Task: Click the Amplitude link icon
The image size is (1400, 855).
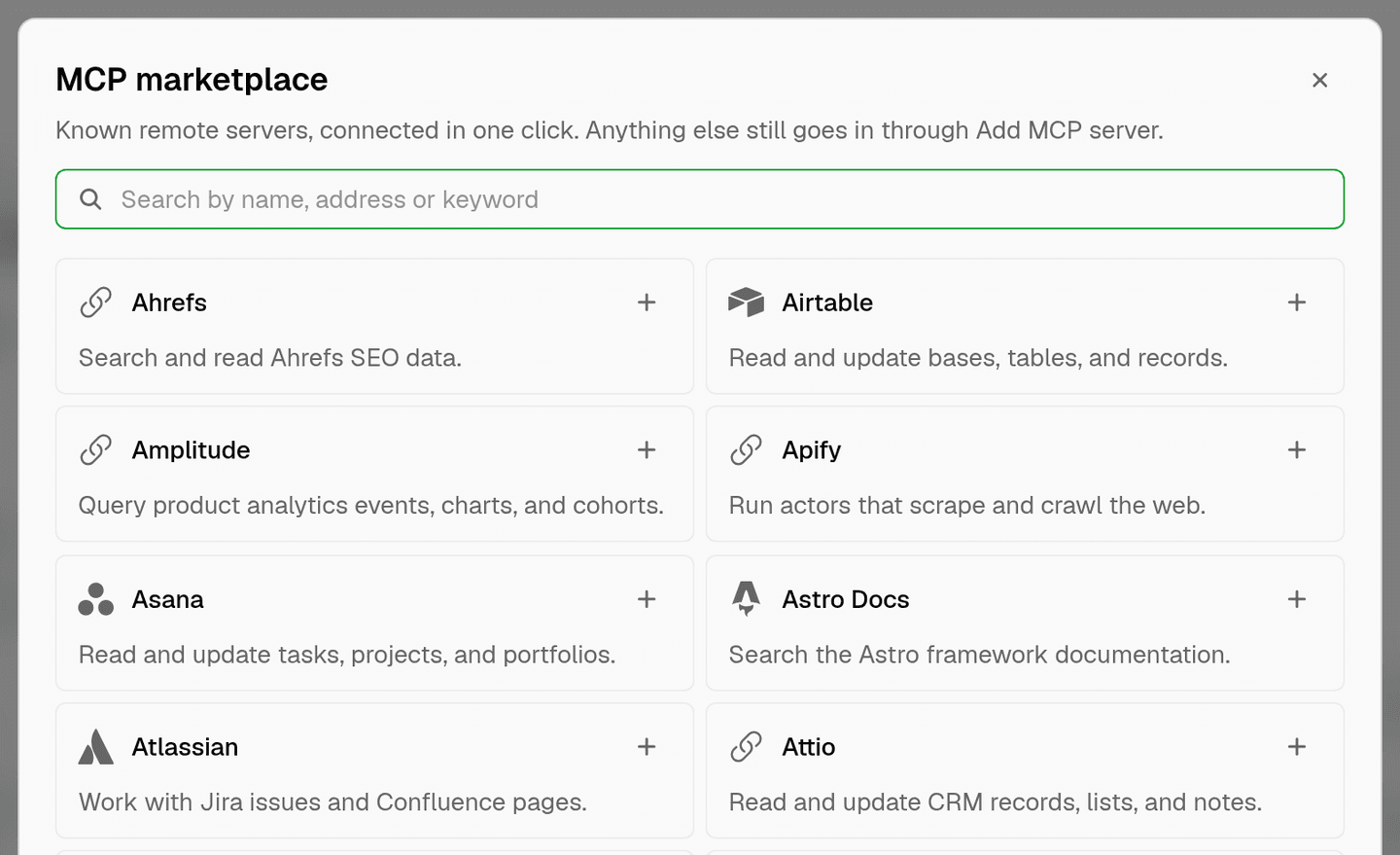Action: coord(95,450)
